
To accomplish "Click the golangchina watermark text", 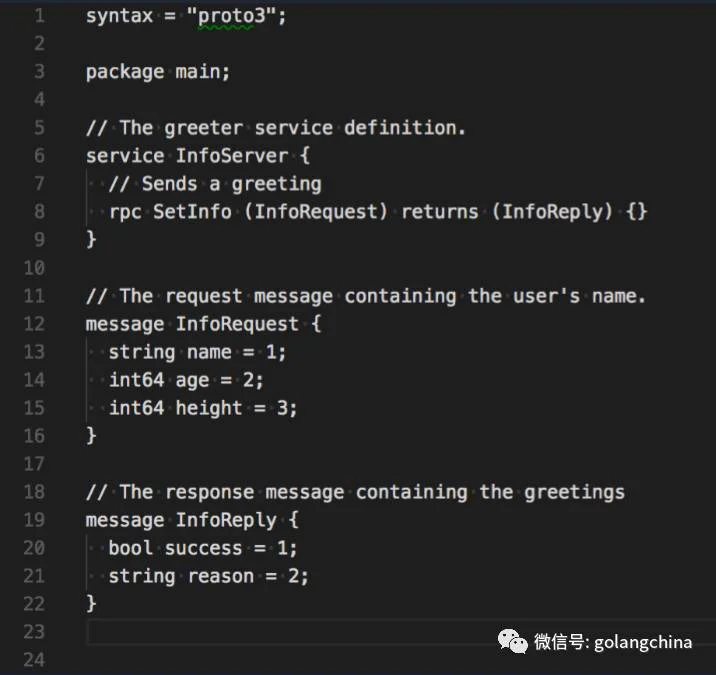I will (x=643, y=642).
